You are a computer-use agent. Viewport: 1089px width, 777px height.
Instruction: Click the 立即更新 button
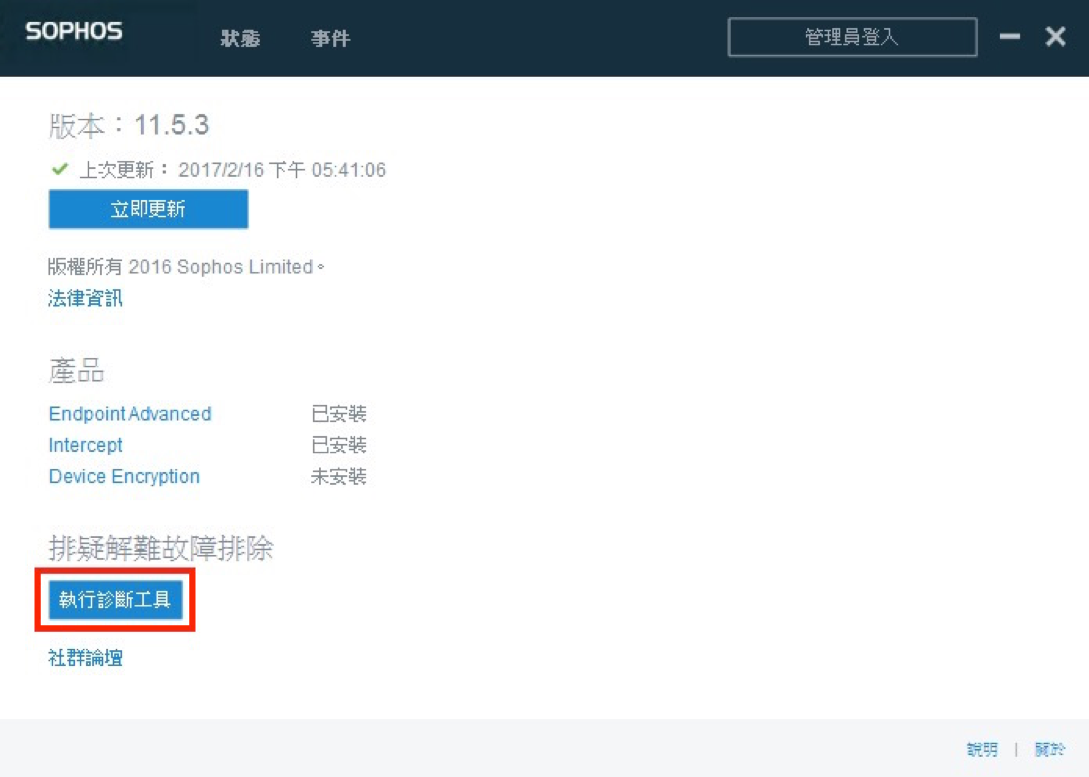148,209
